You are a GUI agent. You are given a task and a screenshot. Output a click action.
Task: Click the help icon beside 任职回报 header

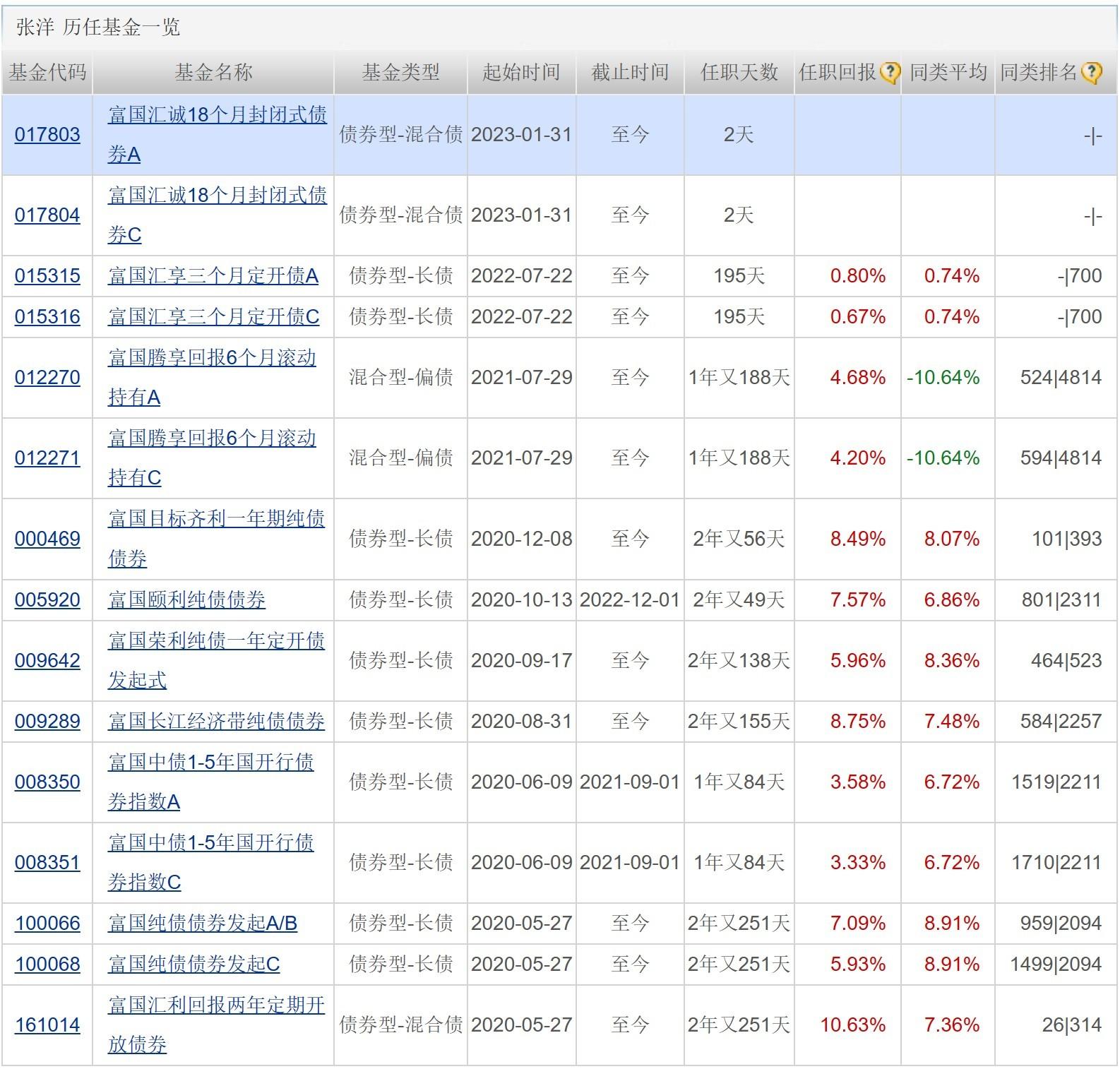[x=890, y=72]
